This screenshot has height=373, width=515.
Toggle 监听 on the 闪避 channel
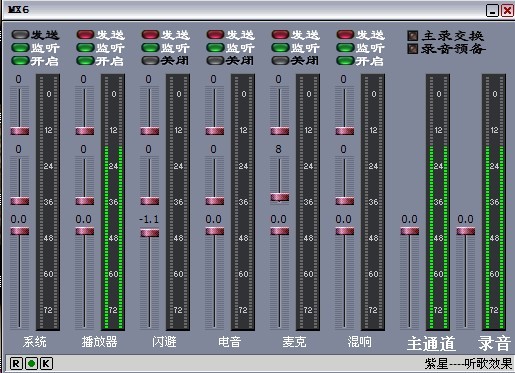(150, 47)
